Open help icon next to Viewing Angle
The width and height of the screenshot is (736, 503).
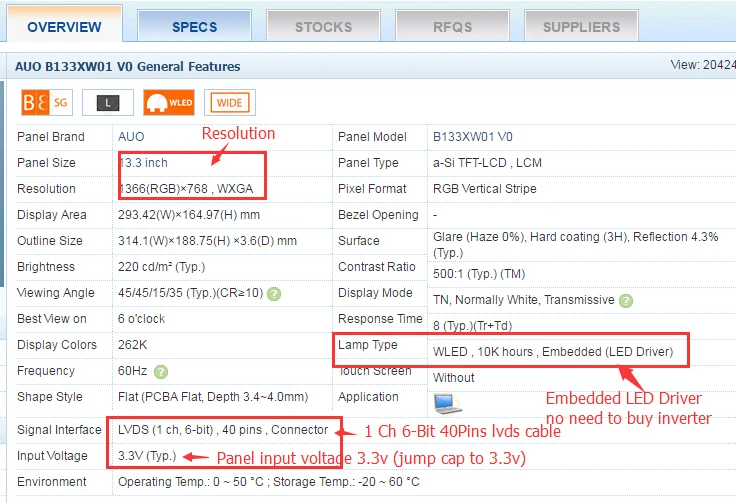coord(274,294)
